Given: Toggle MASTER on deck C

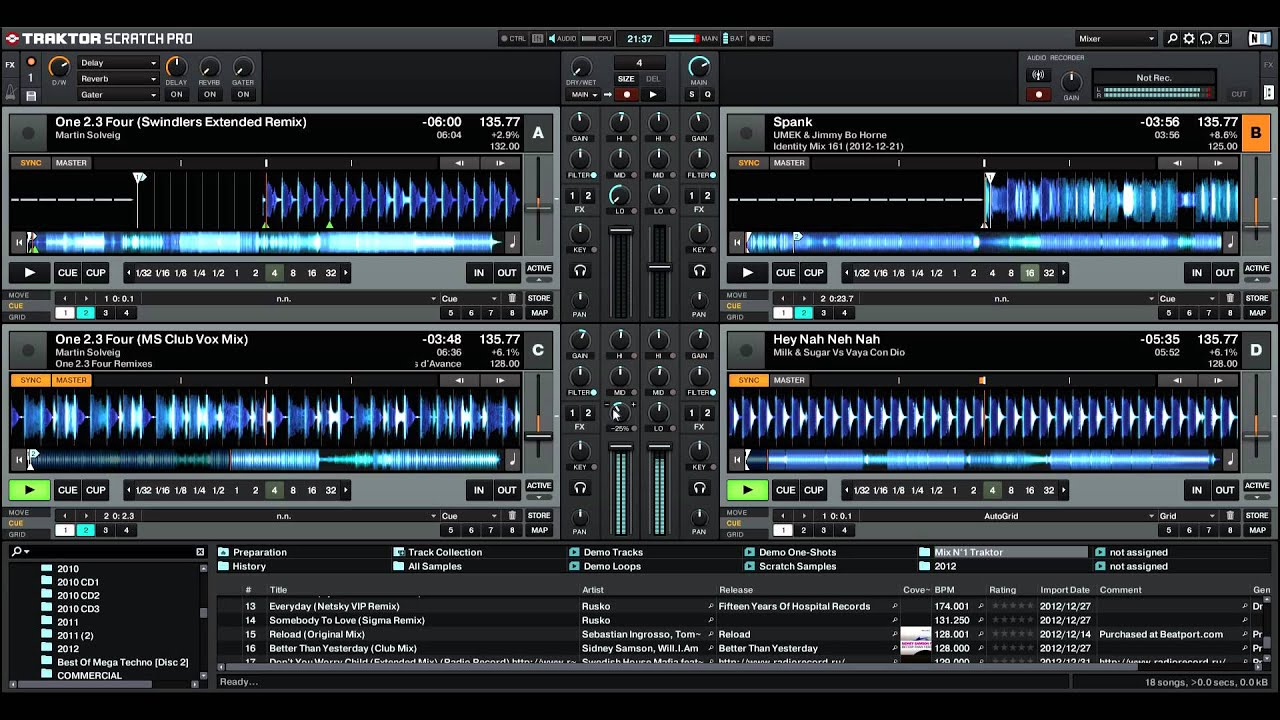Looking at the screenshot, I should pos(71,380).
